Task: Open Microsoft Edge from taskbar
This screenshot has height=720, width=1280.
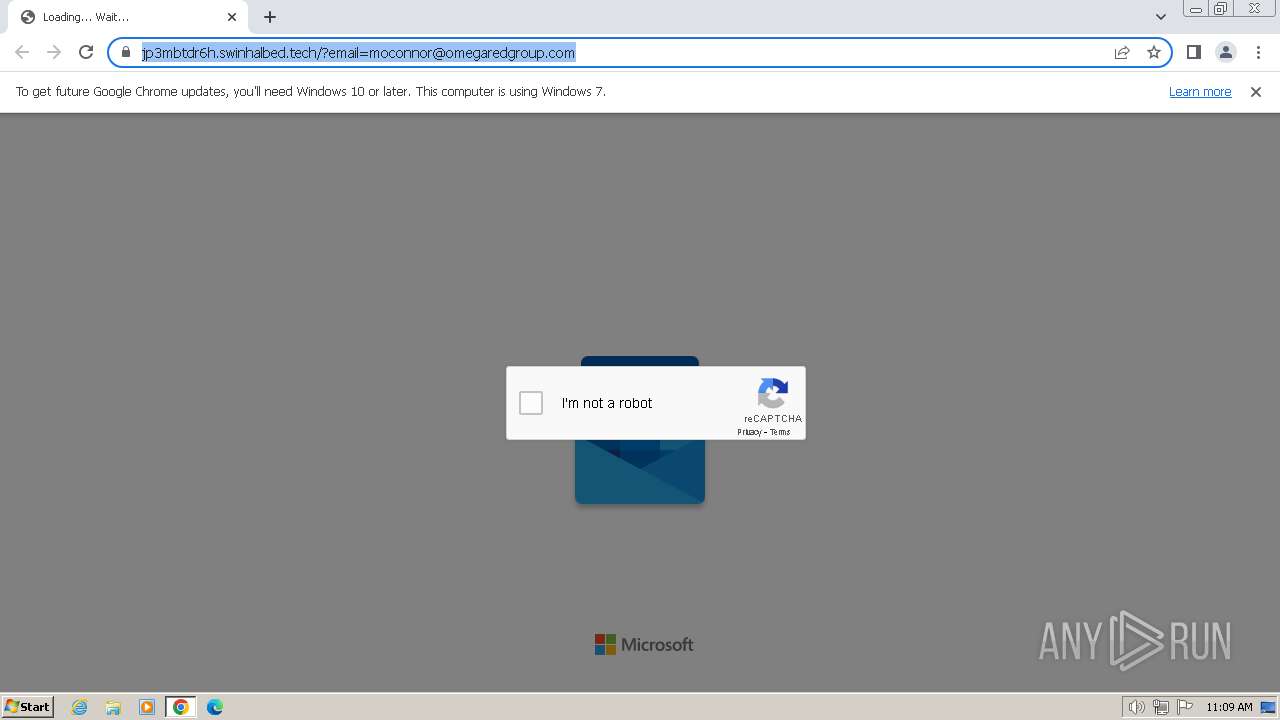Action: pyautogui.click(x=215, y=707)
